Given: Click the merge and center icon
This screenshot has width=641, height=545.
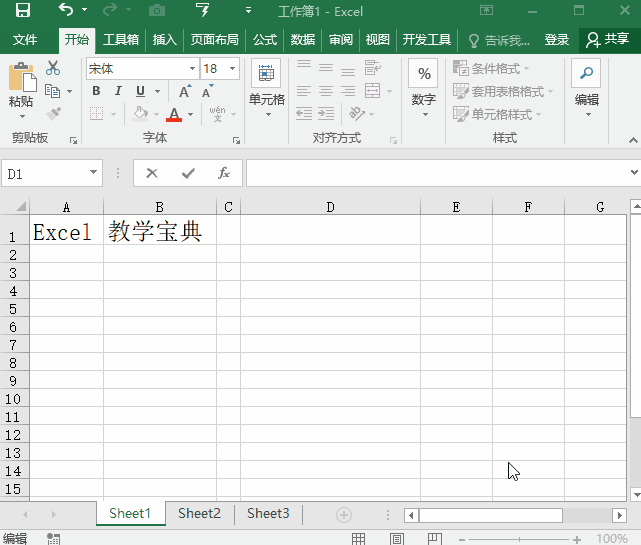Looking at the screenshot, I should click(x=372, y=91).
